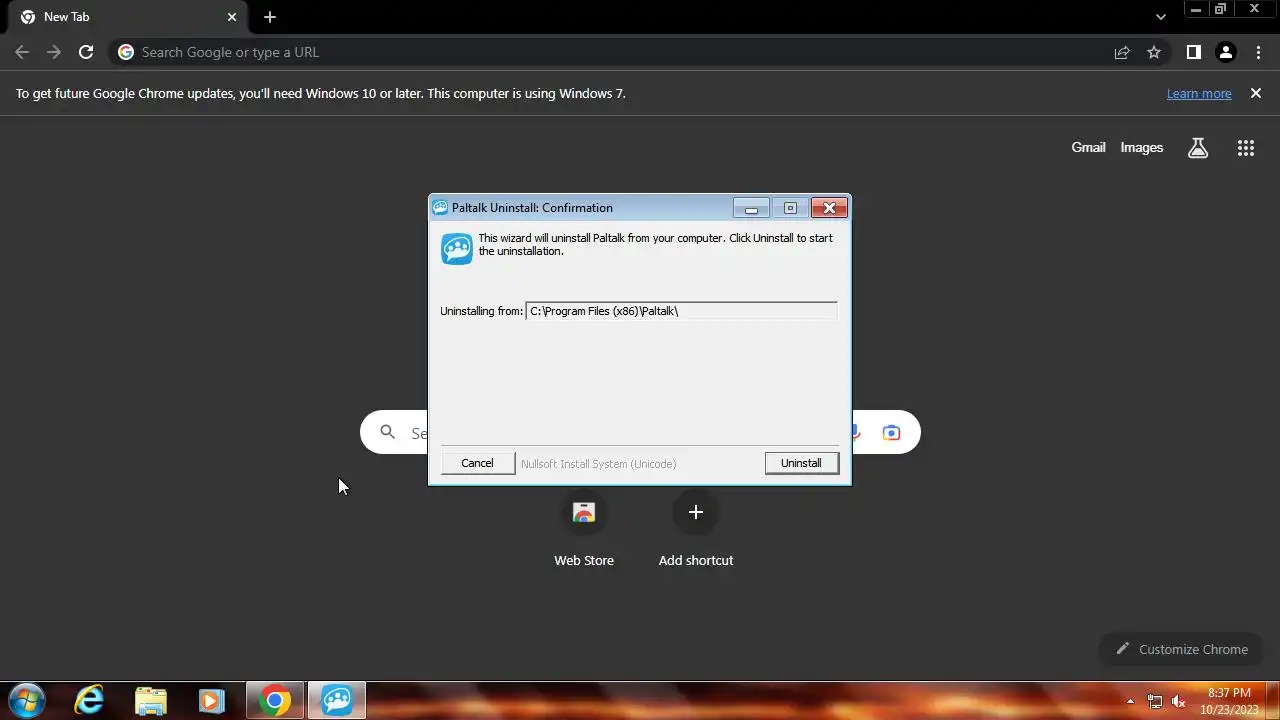Image resolution: width=1280 pixels, height=720 pixels.
Task: Switch to Paltalk on taskbar
Action: point(336,700)
